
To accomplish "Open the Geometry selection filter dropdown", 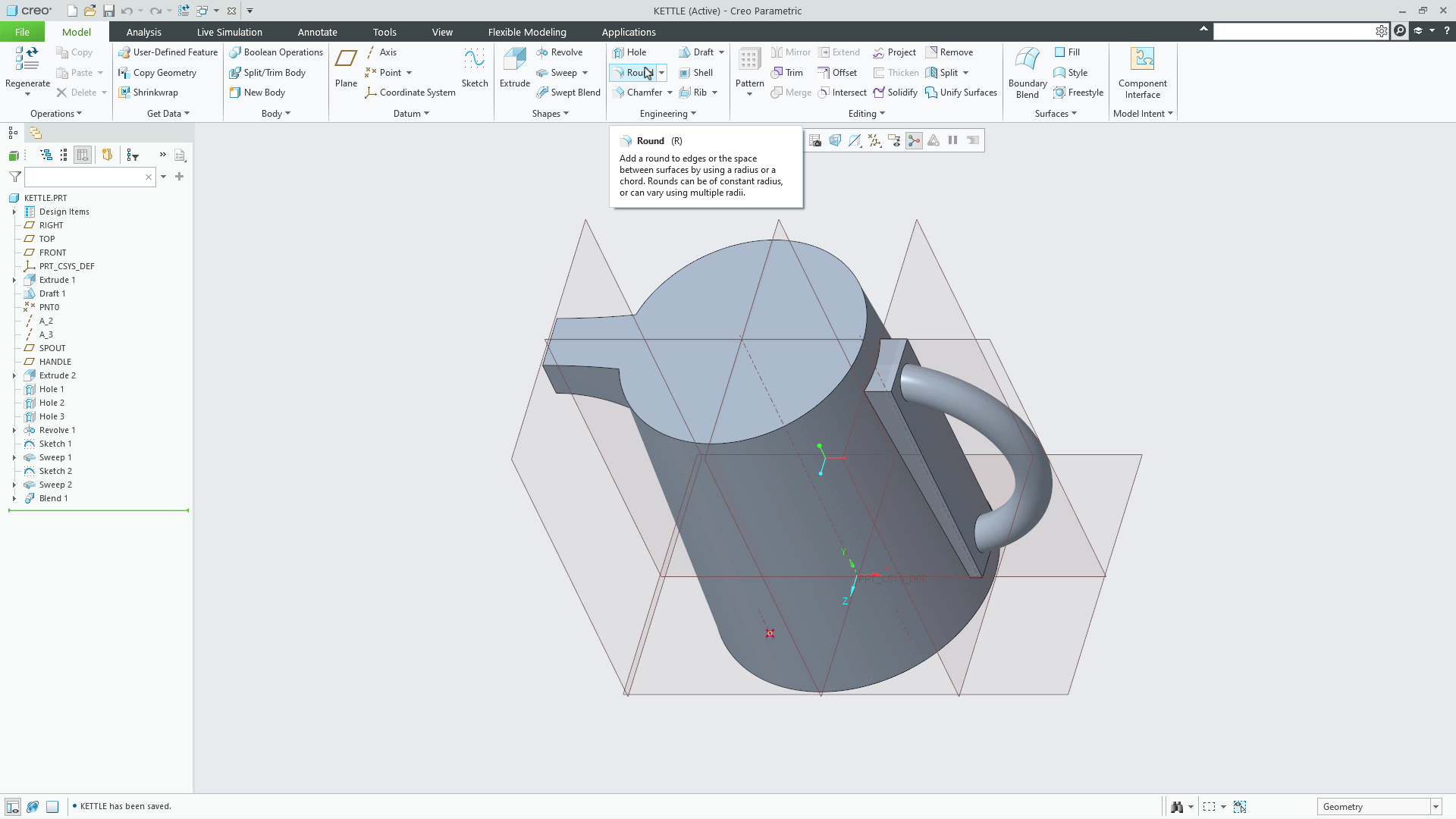I will tap(1436, 806).
